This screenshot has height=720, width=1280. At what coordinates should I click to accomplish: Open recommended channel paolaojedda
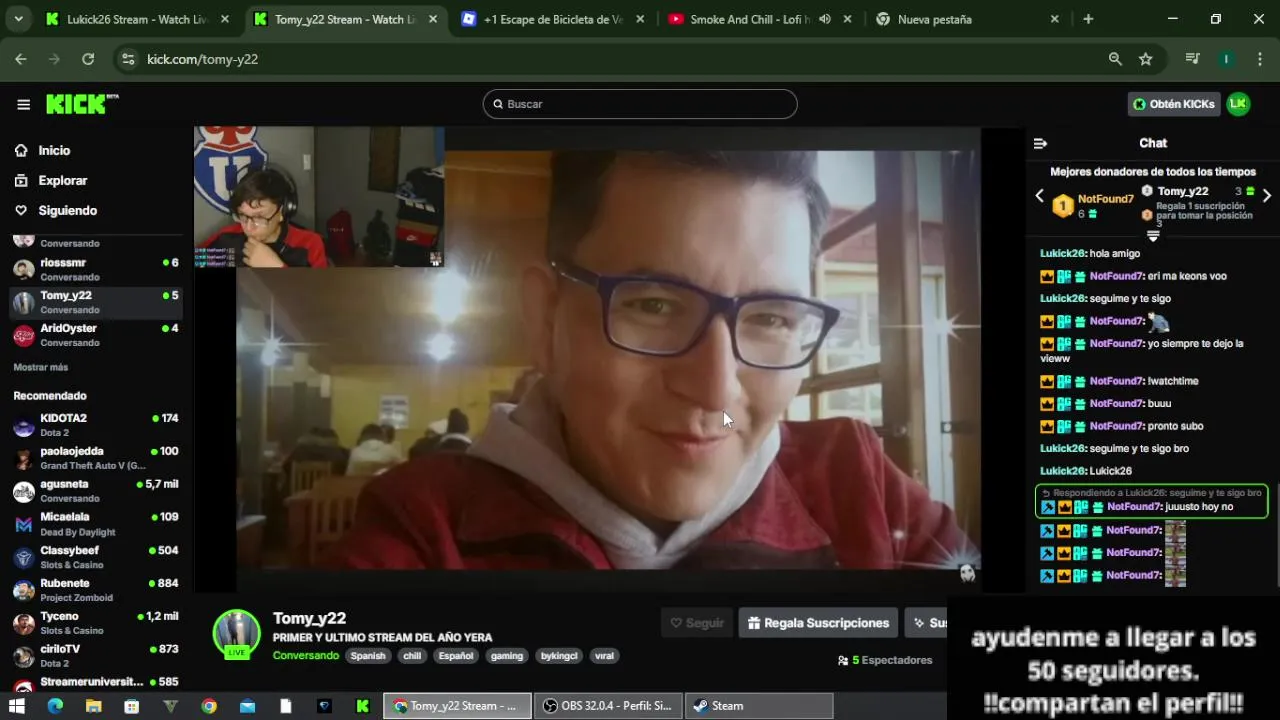(95, 458)
